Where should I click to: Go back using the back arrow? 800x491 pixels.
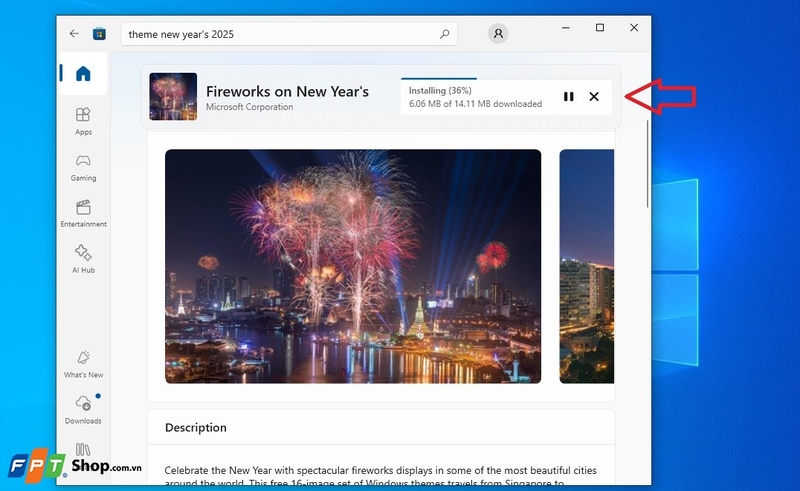pyautogui.click(x=74, y=34)
